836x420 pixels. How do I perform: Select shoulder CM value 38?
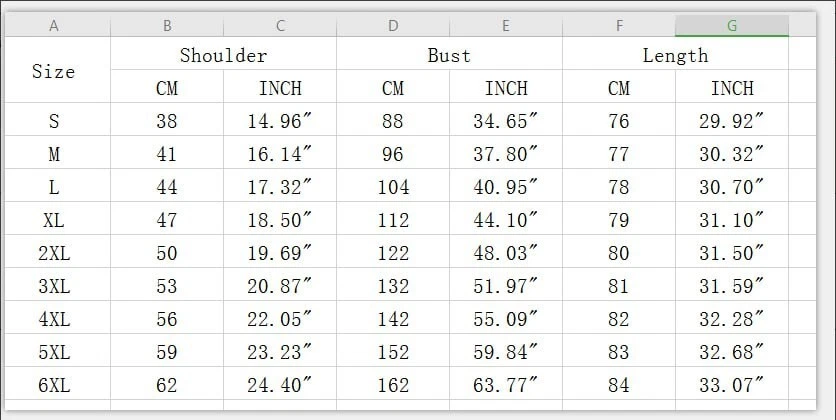(167, 122)
